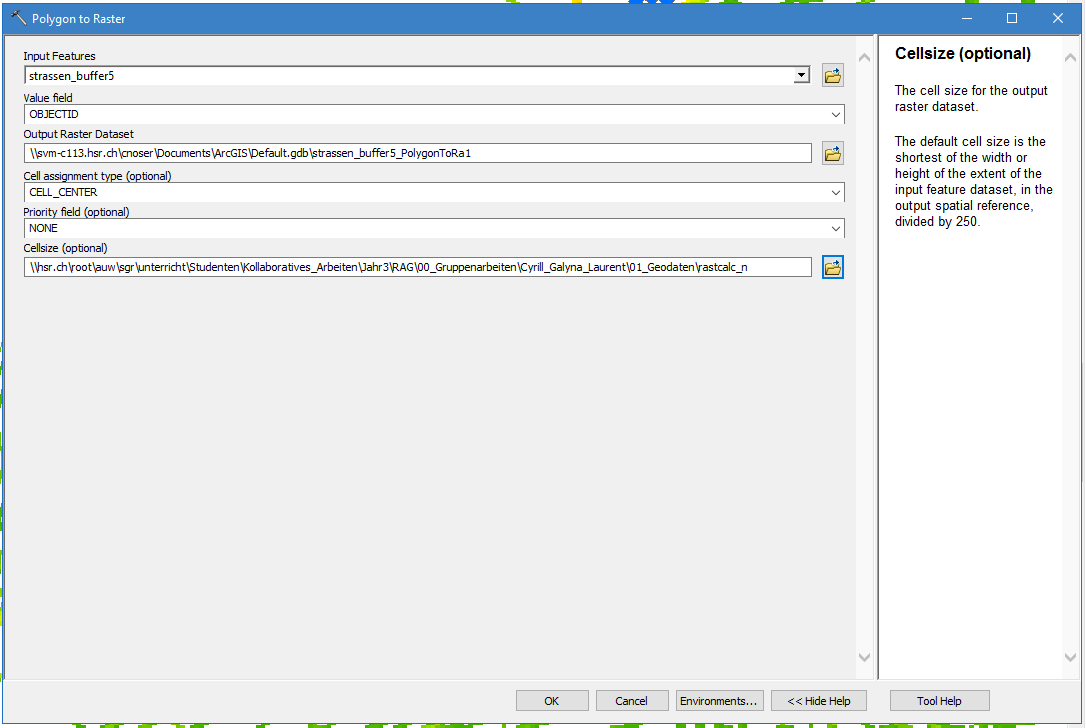Viewport: 1086px width, 728px height.
Task: Open Tool Help
Action: 939,701
